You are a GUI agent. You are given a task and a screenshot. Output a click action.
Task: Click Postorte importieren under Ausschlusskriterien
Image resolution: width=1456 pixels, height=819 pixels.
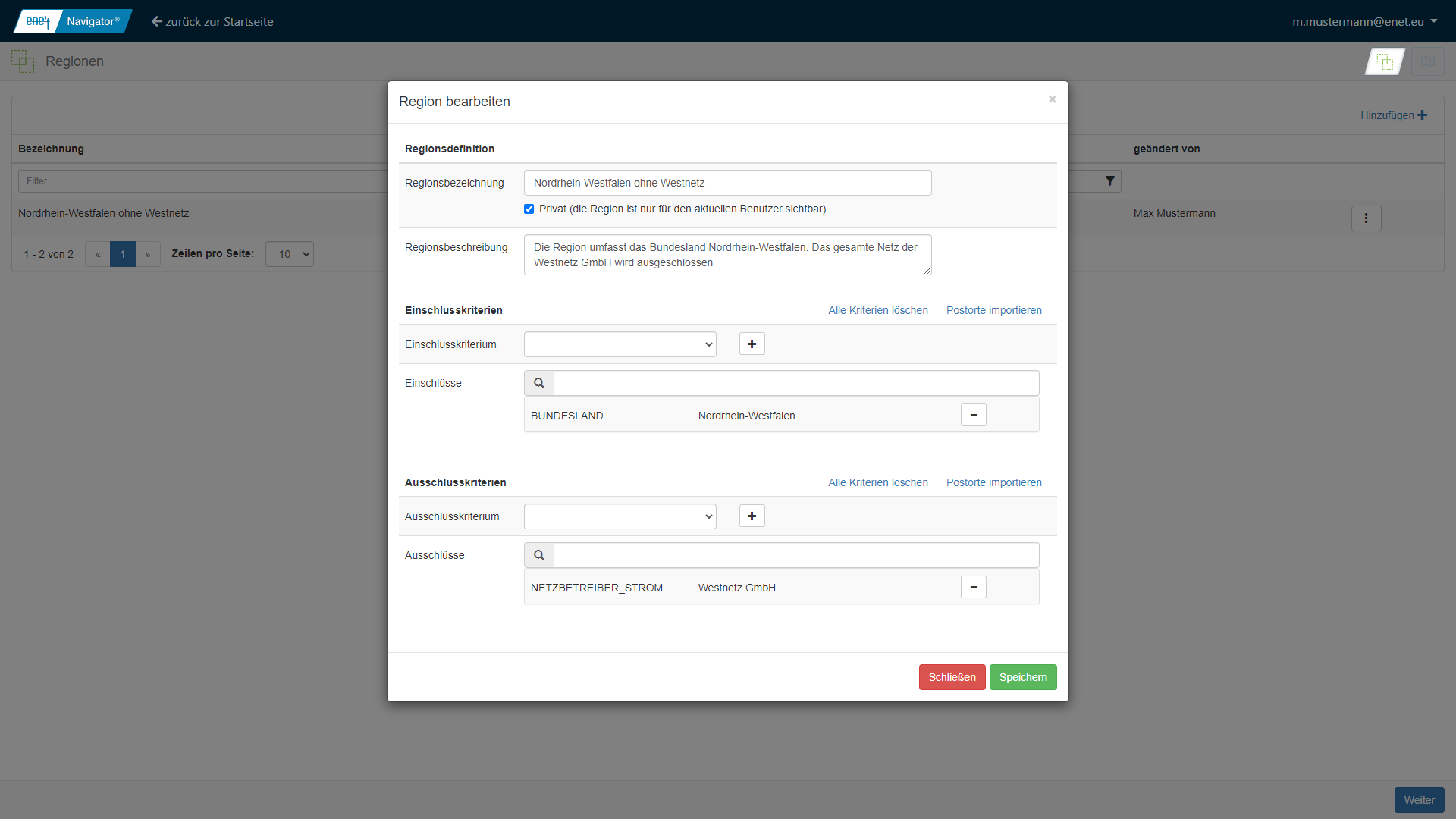(993, 482)
